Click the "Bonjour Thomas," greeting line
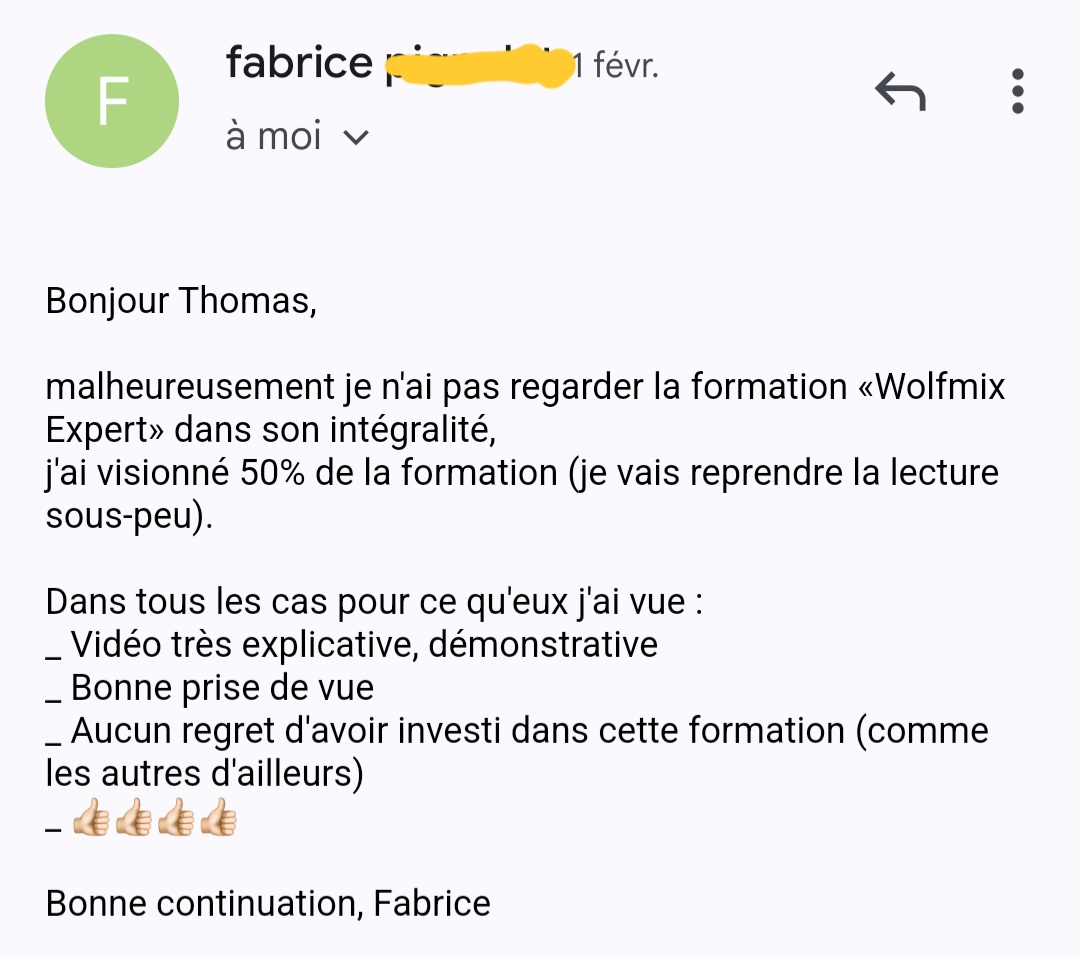1080x959 pixels. [181, 301]
